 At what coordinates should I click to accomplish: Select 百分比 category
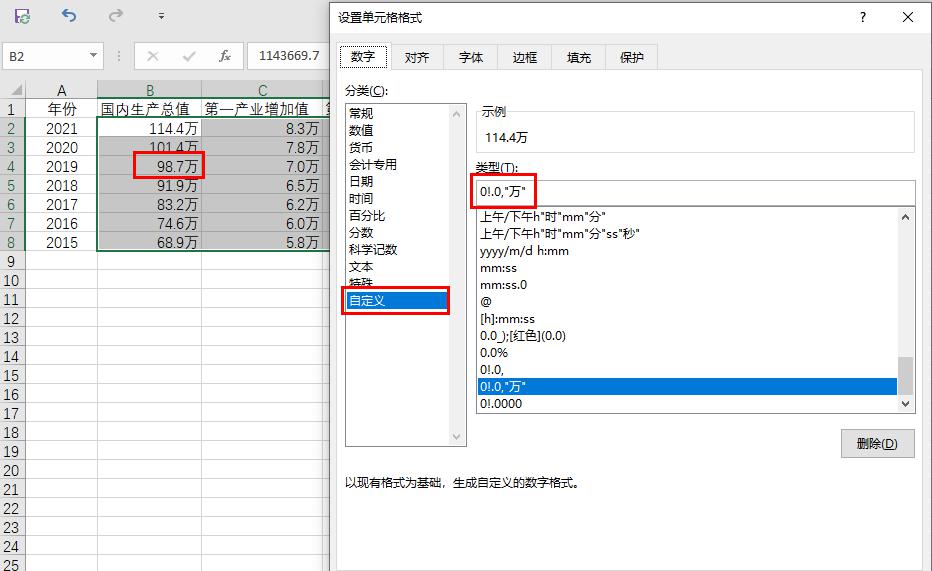coord(398,216)
